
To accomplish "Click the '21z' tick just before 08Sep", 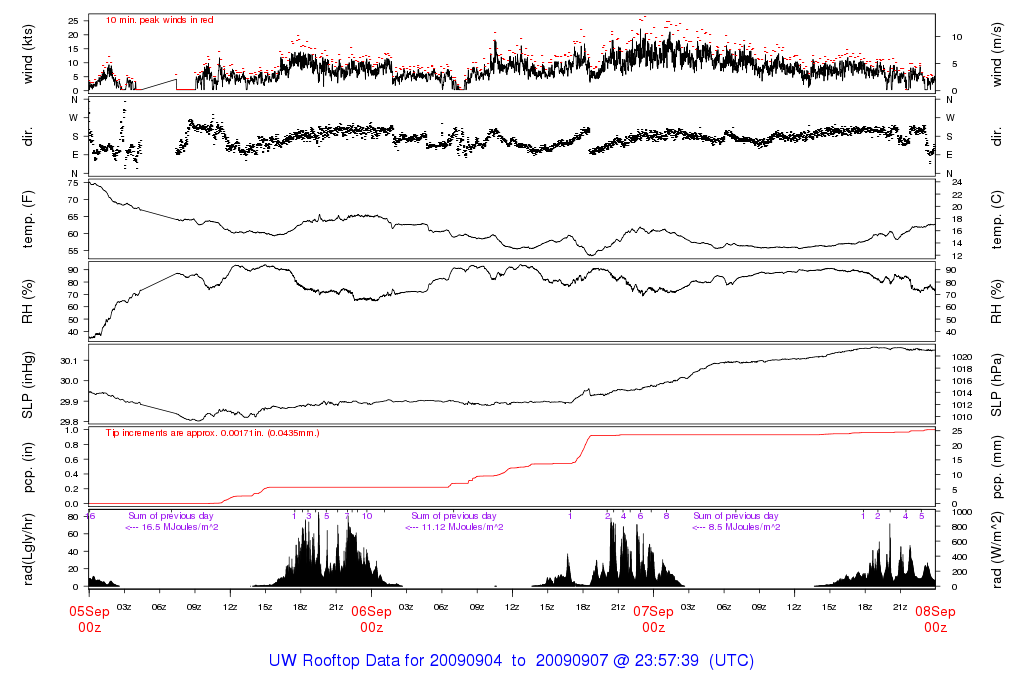I will pyautogui.click(x=900, y=607).
